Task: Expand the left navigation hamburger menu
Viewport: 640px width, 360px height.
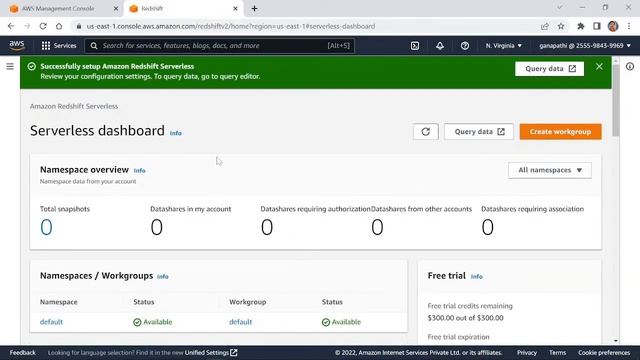Action: pos(10,66)
